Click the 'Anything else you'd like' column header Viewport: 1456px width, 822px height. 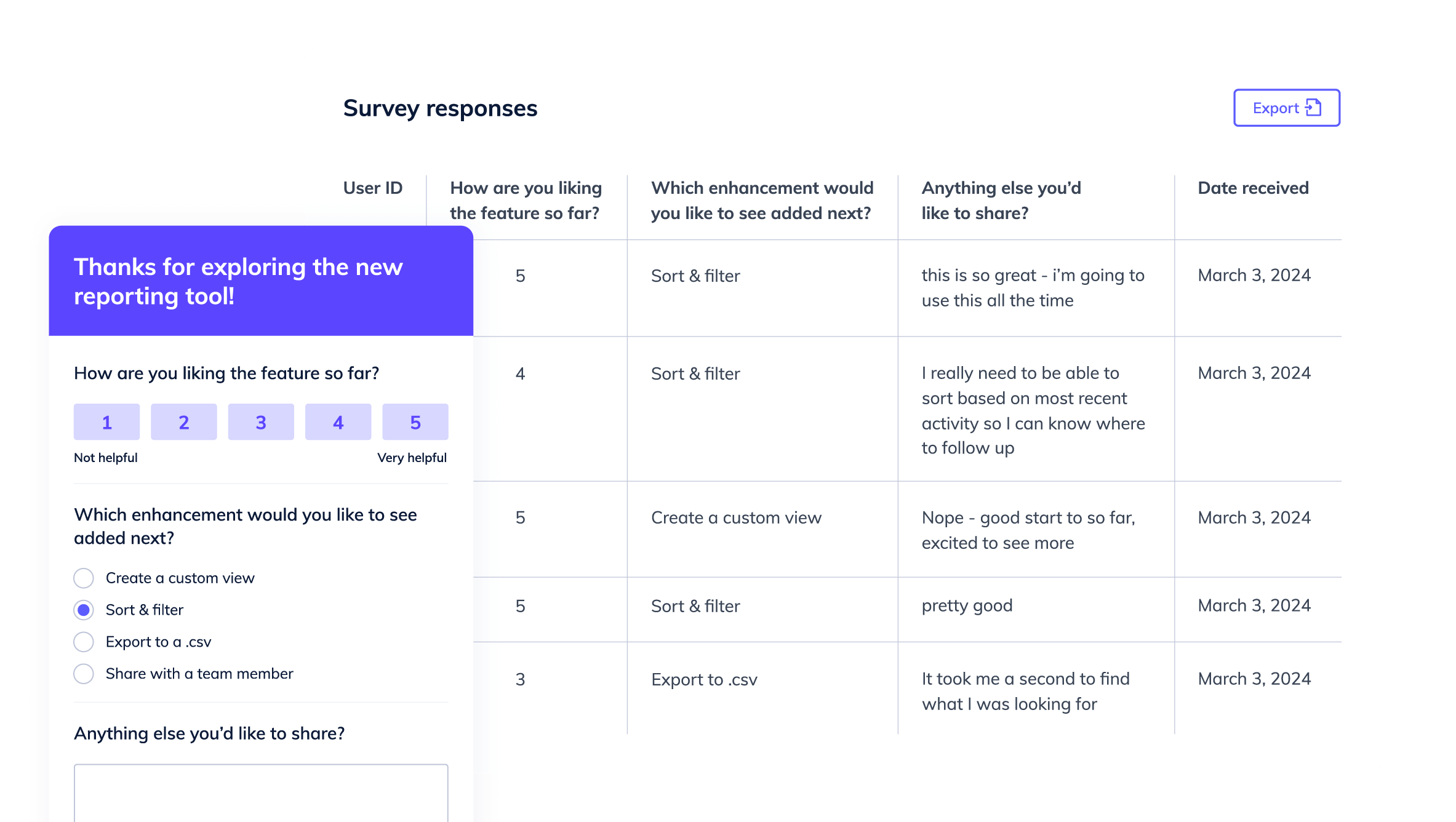pyautogui.click(x=1001, y=201)
